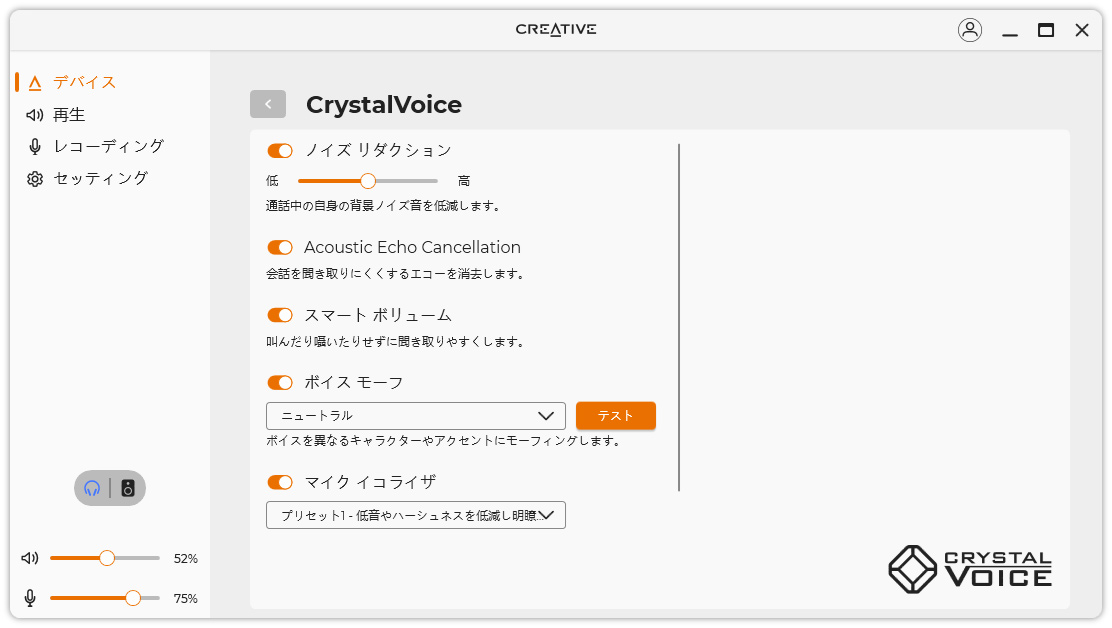Toggle the スマート ボリューム switch
The width and height of the screenshot is (1112, 628).
click(x=280, y=315)
